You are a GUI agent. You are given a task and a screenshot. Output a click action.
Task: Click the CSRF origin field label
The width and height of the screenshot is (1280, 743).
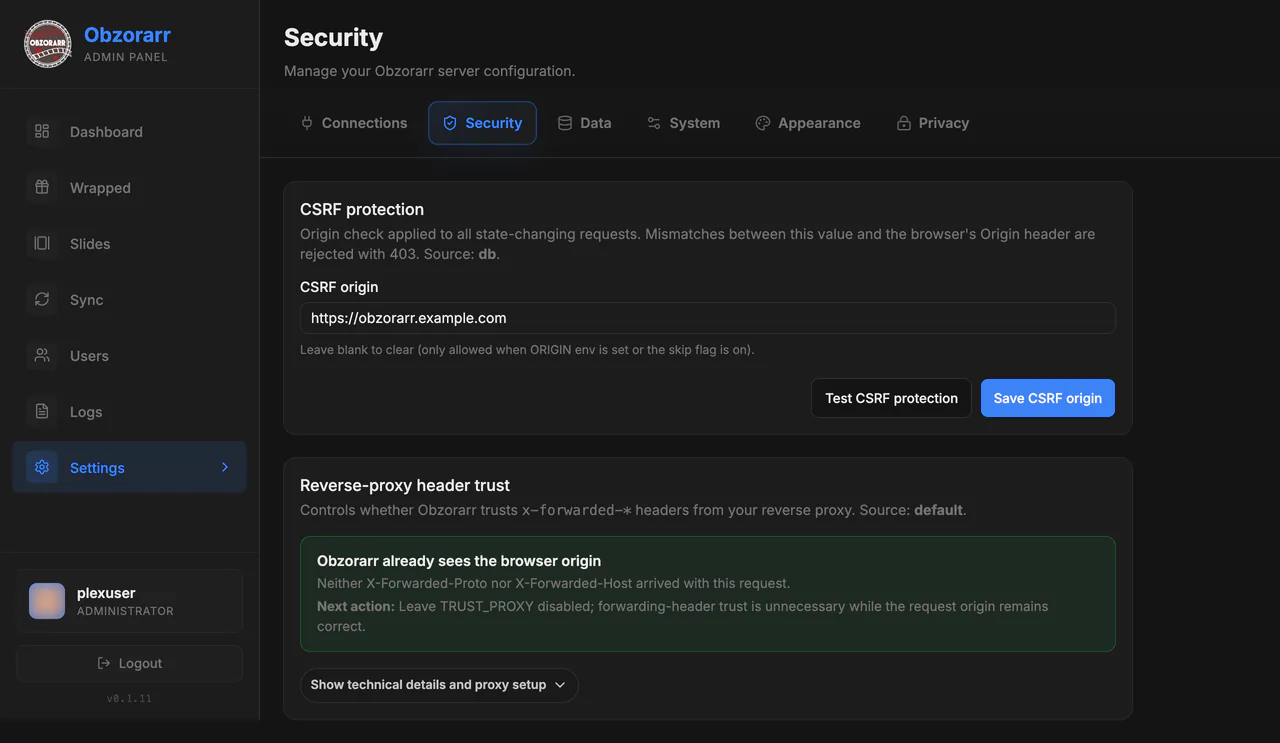[339, 287]
